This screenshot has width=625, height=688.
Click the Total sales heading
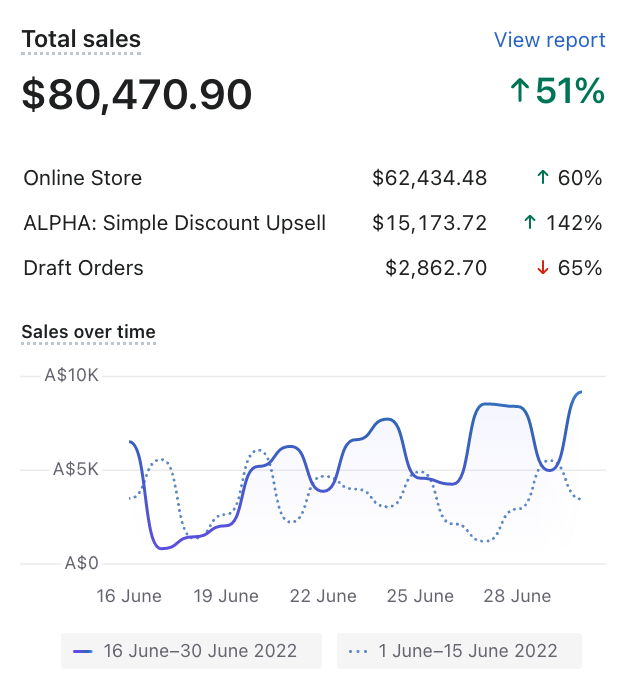click(81, 40)
